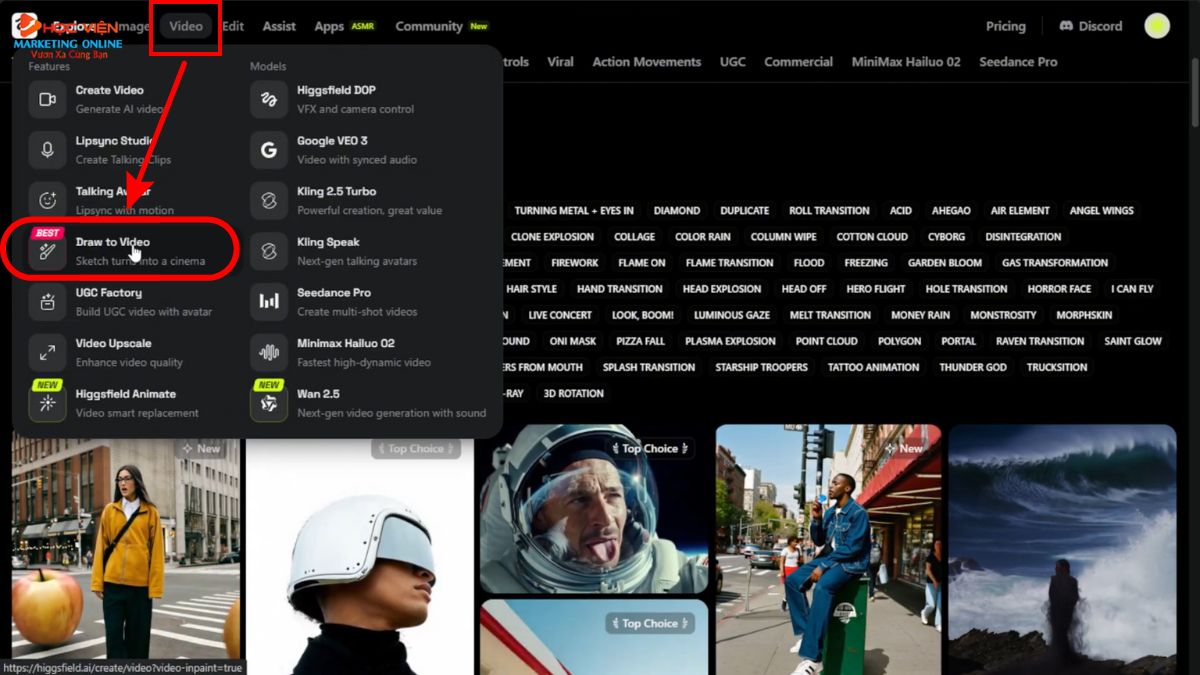
Task: Choose the ANGEL WINGS effect tag
Action: (x=1101, y=211)
